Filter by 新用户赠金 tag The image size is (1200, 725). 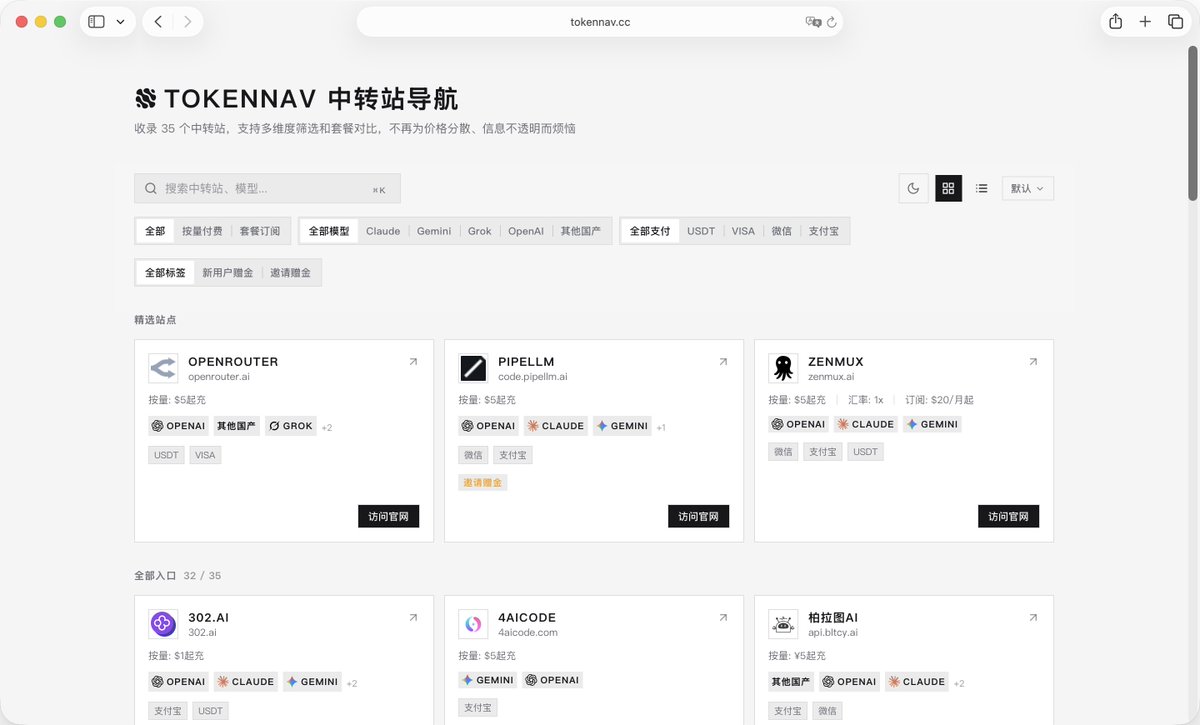pyautogui.click(x=228, y=272)
